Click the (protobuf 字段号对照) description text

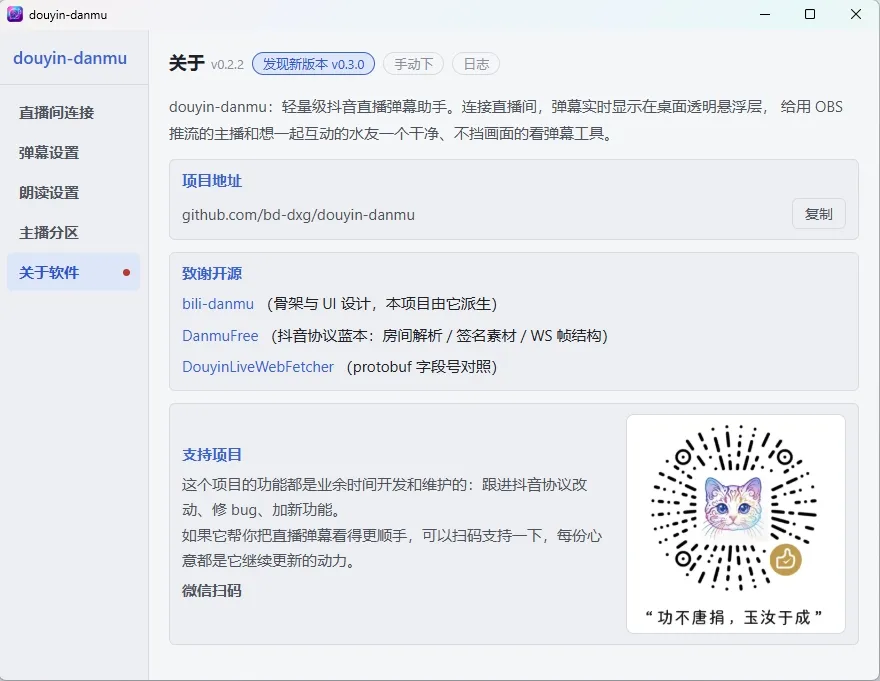pos(421,367)
